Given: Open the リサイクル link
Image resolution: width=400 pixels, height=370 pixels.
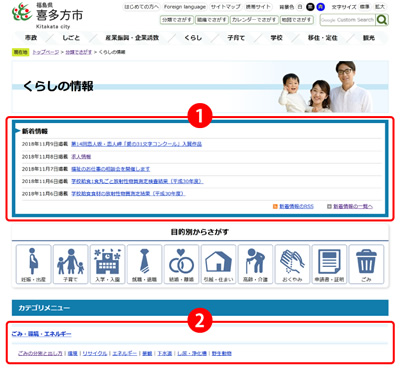Looking at the screenshot, I should [95, 353].
